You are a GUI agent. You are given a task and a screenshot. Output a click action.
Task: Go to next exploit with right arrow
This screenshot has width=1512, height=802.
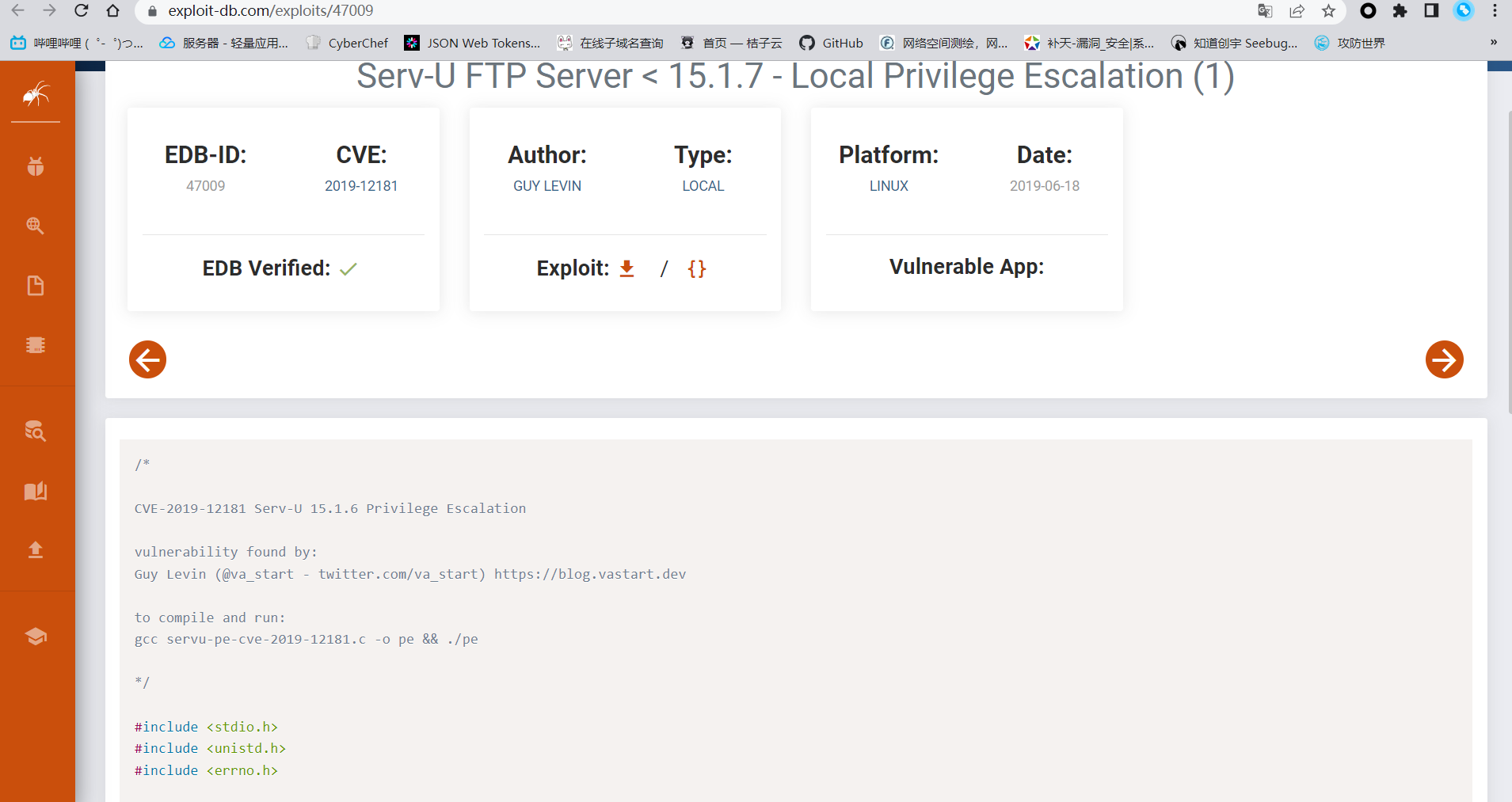coord(1444,359)
